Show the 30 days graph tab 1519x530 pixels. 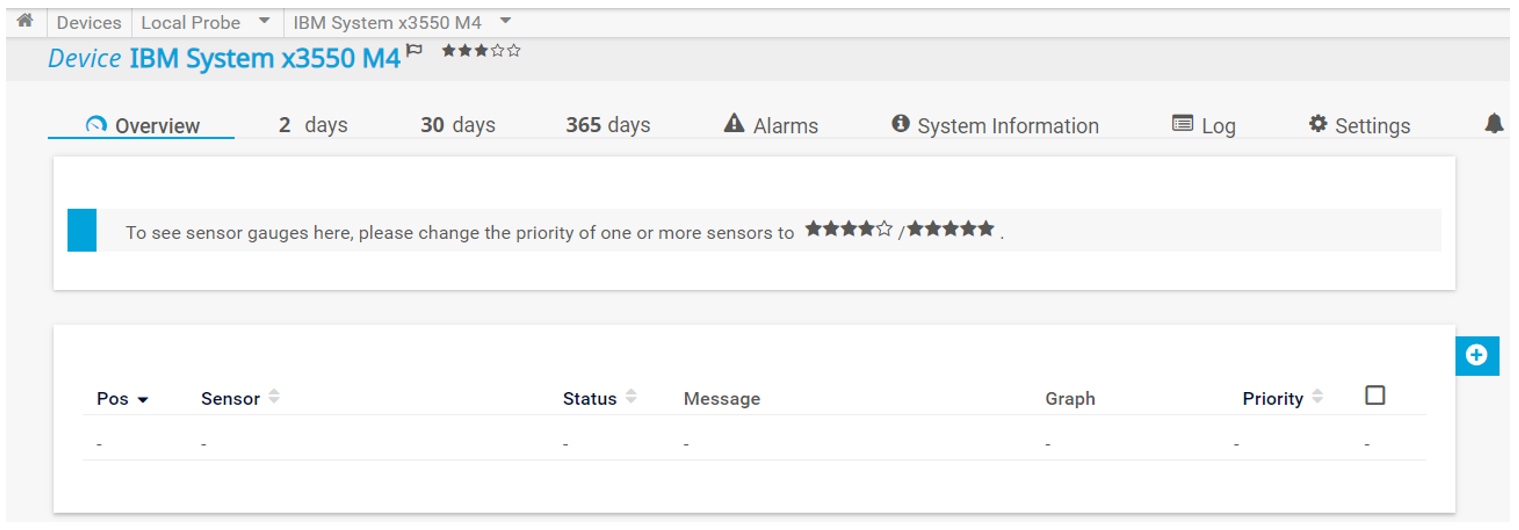[x=458, y=126]
